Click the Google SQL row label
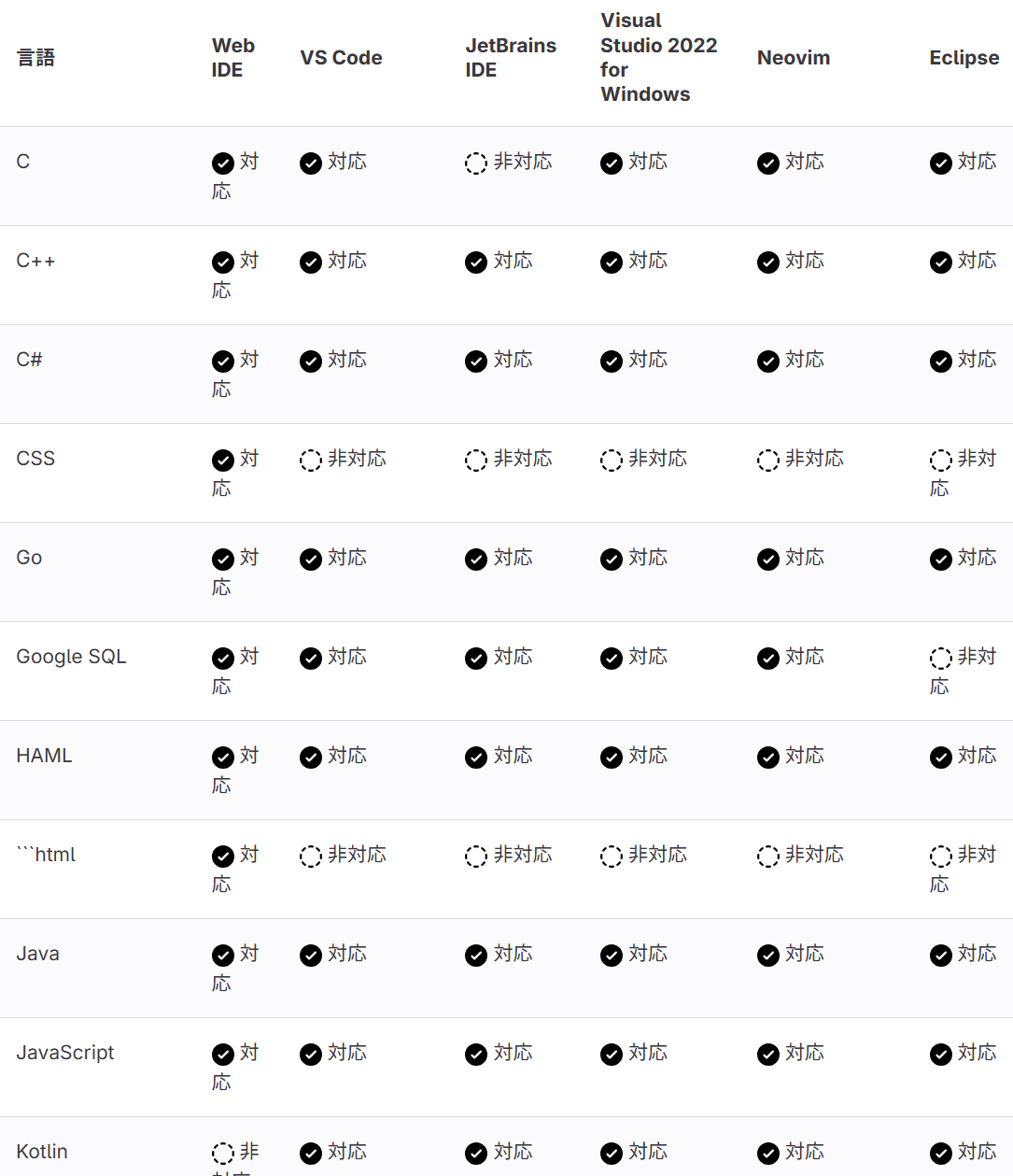The height and width of the screenshot is (1176, 1013). click(x=71, y=657)
